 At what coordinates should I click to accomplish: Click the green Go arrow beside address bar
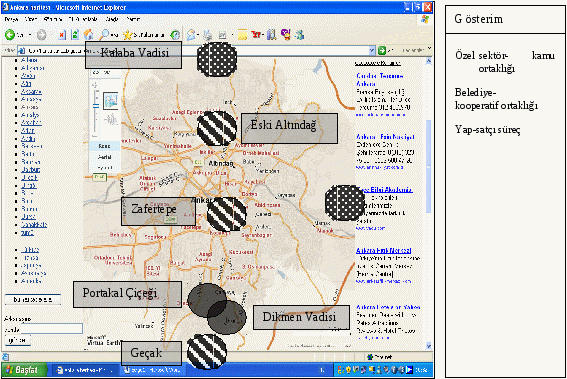(x=381, y=50)
